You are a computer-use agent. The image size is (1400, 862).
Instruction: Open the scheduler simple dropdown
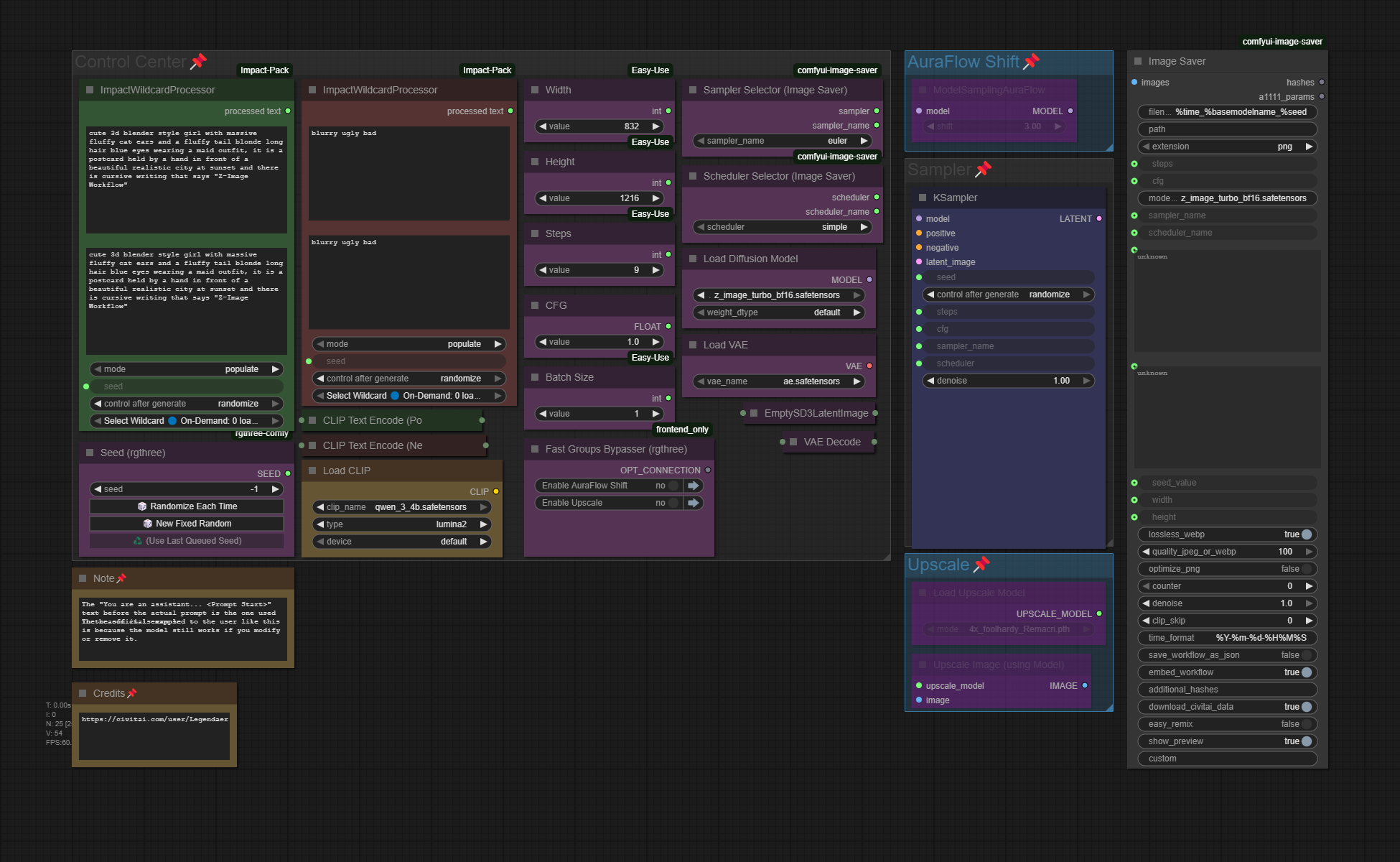782,227
